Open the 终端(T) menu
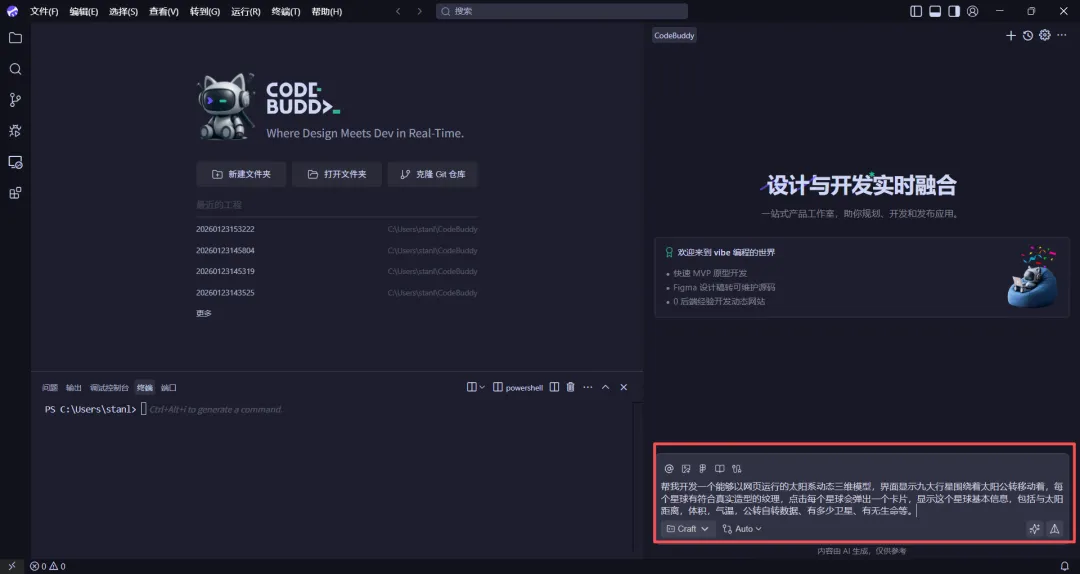 click(x=286, y=11)
